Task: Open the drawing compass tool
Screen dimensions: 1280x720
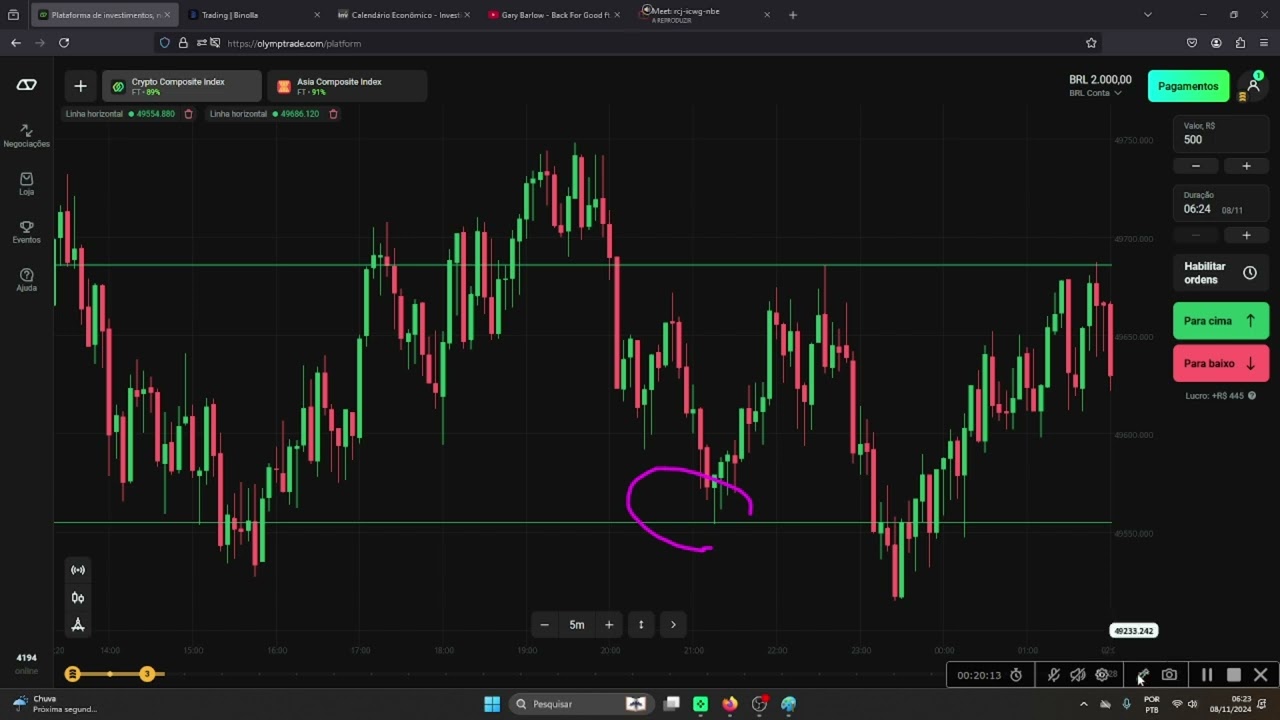Action: pos(78,625)
